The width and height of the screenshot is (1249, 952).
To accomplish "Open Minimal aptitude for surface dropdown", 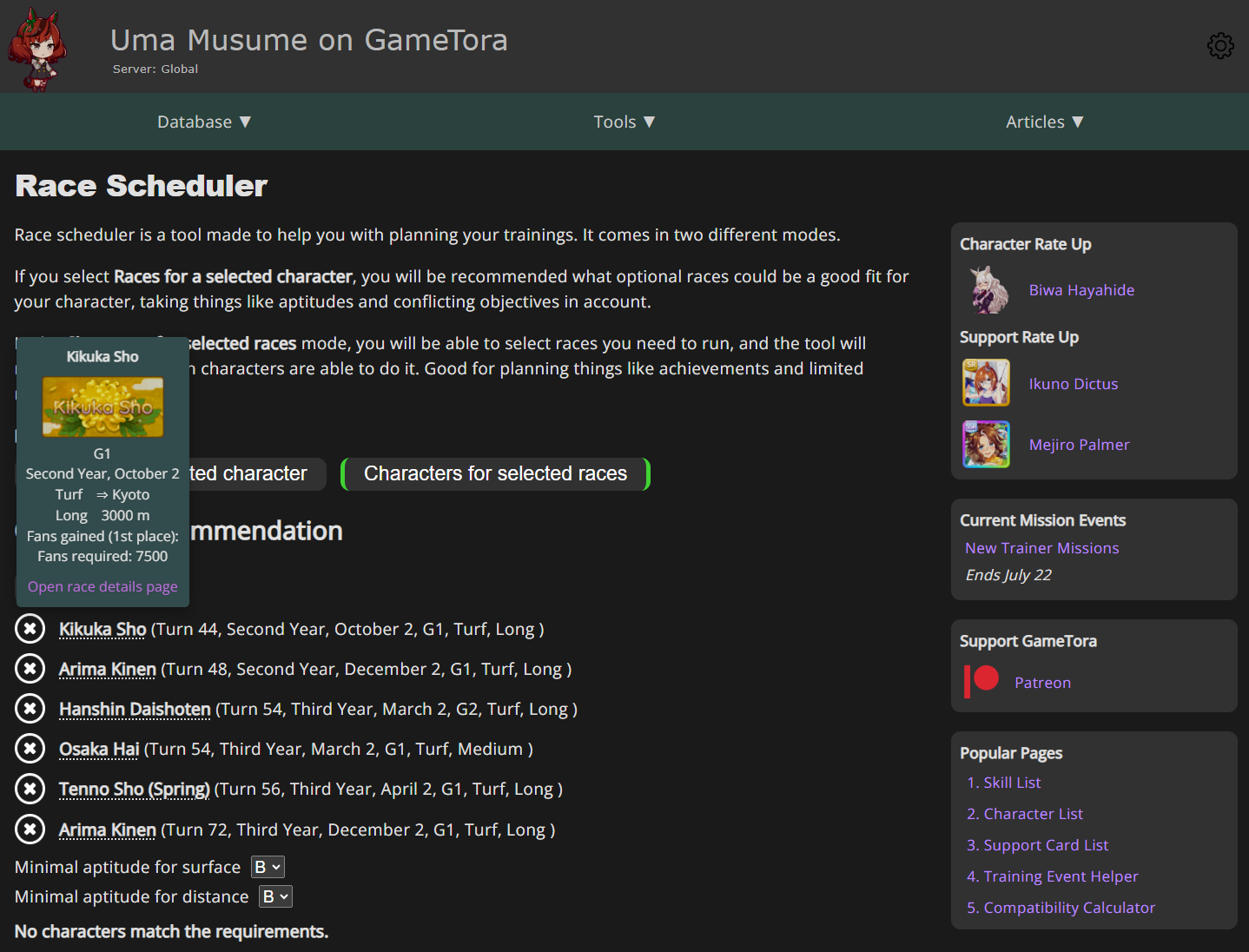I will 268,867.
